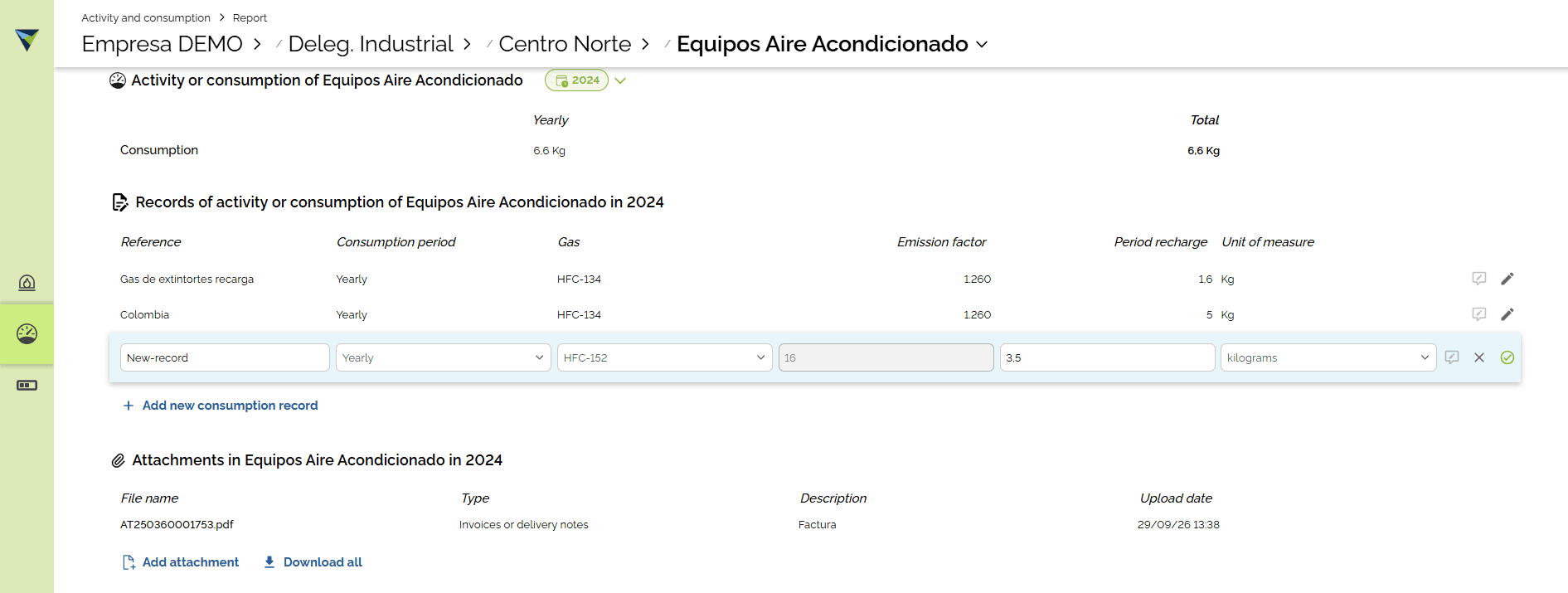
Task: Go to Empresa DEMO breadcrumb
Action: [x=163, y=44]
